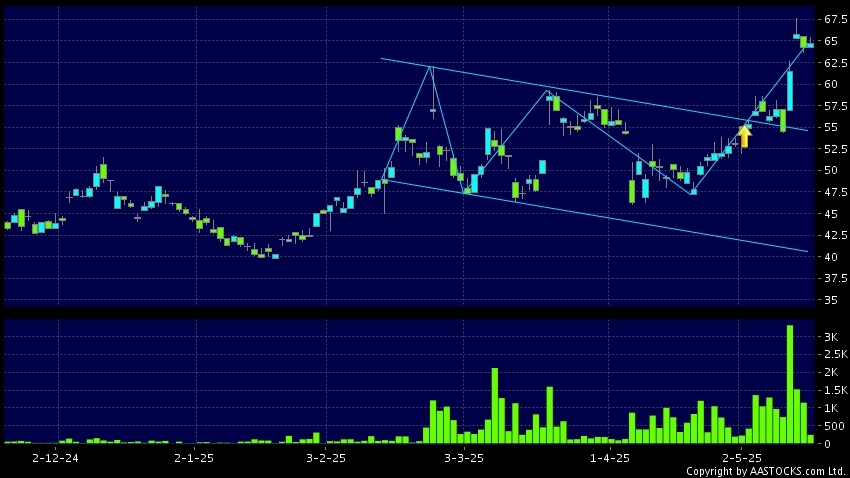The width and height of the screenshot is (850, 478).
Task: Select the 65 price axis label
Action: click(831, 41)
